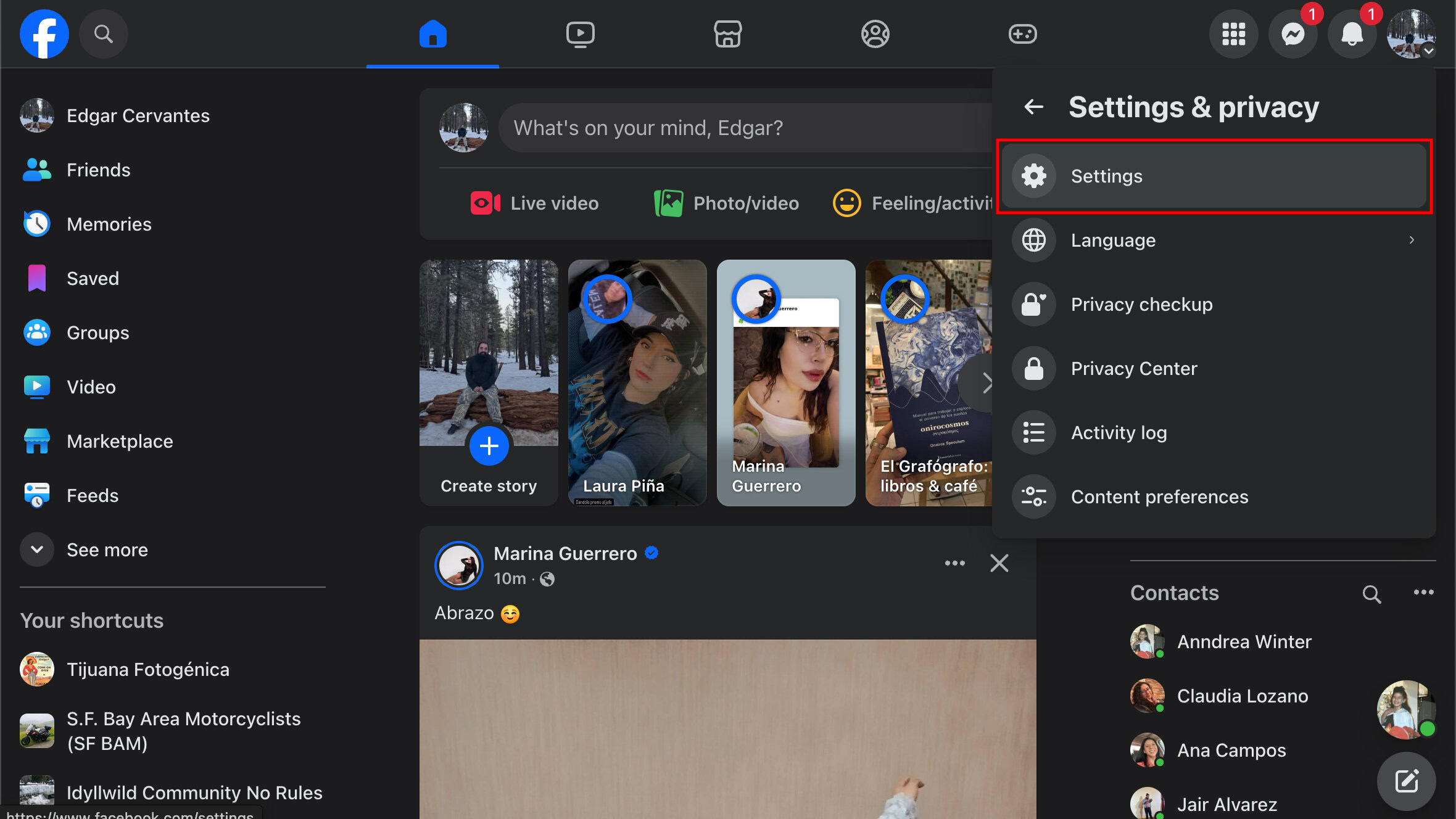Click the Facebook home icon
The width and height of the screenshot is (1456, 819).
tap(432, 34)
